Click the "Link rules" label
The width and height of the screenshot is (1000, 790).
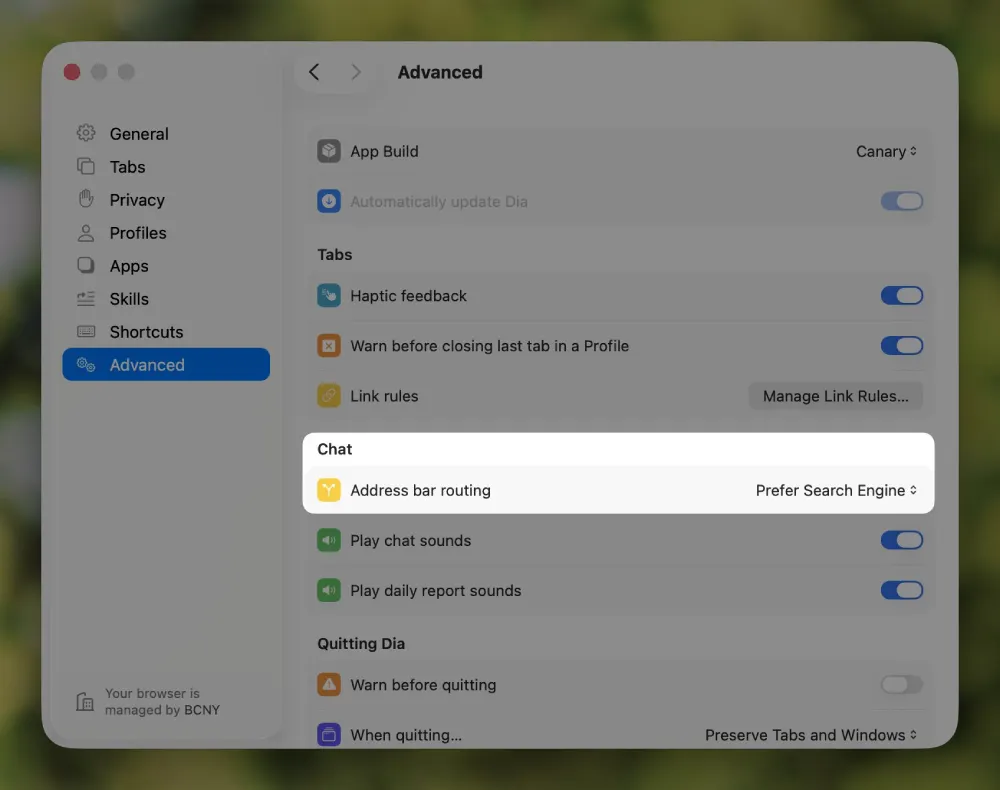(384, 396)
